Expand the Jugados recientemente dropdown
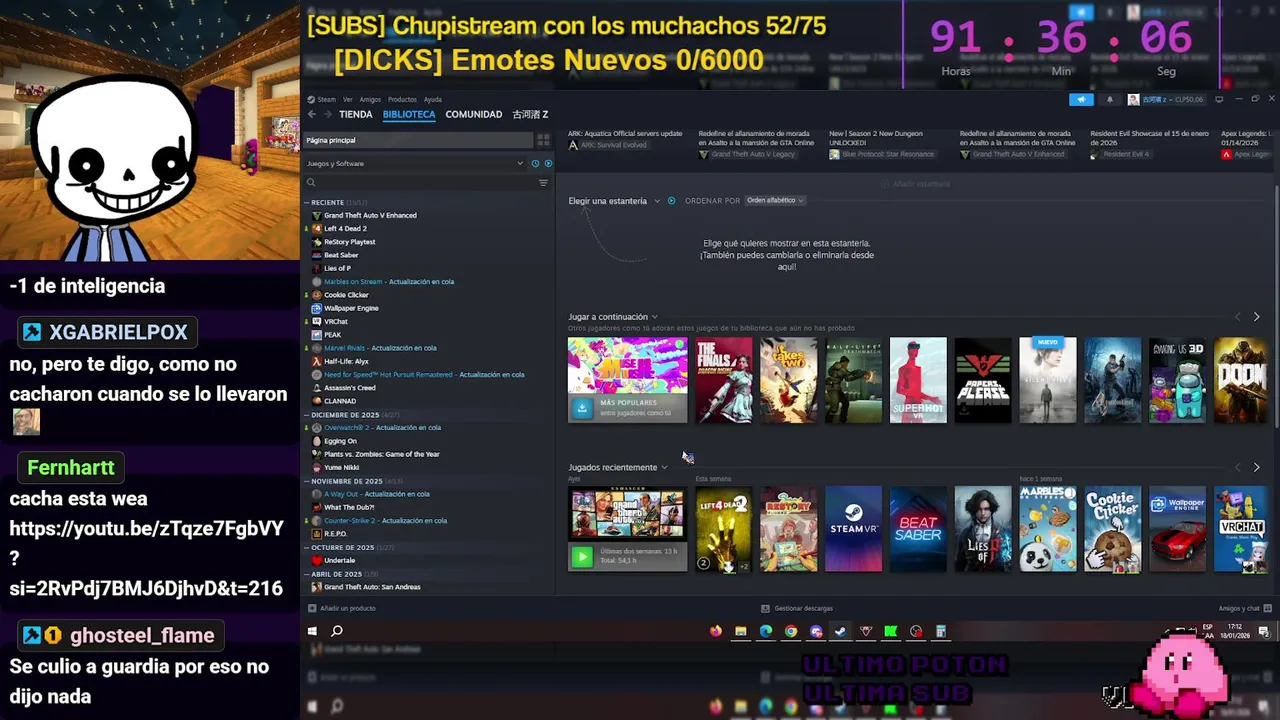Viewport: 1280px width, 720px height. click(618, 467)
